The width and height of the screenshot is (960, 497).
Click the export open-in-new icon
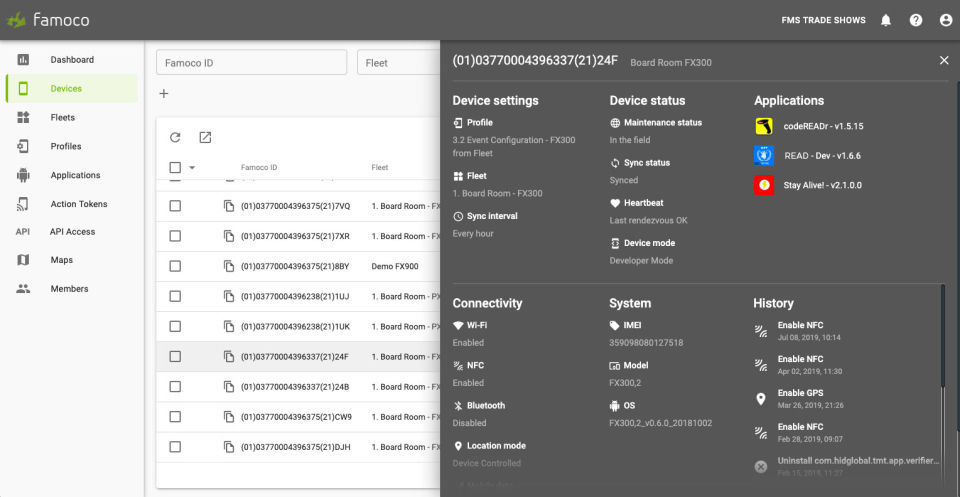point(205,137)
